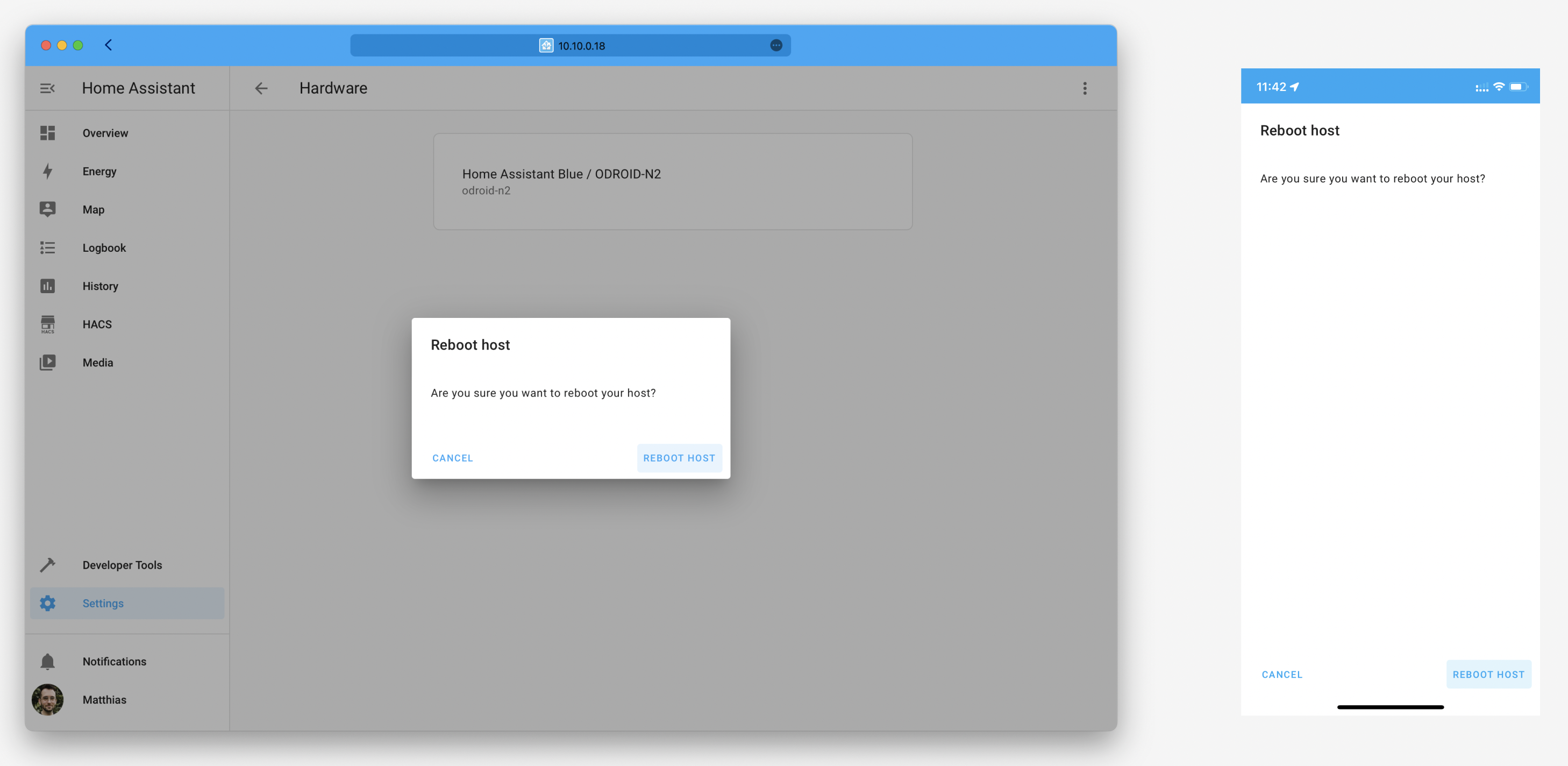Click the battery icon in mobile status bar
Screen dimensions: 1568x766
[1518, 87]
